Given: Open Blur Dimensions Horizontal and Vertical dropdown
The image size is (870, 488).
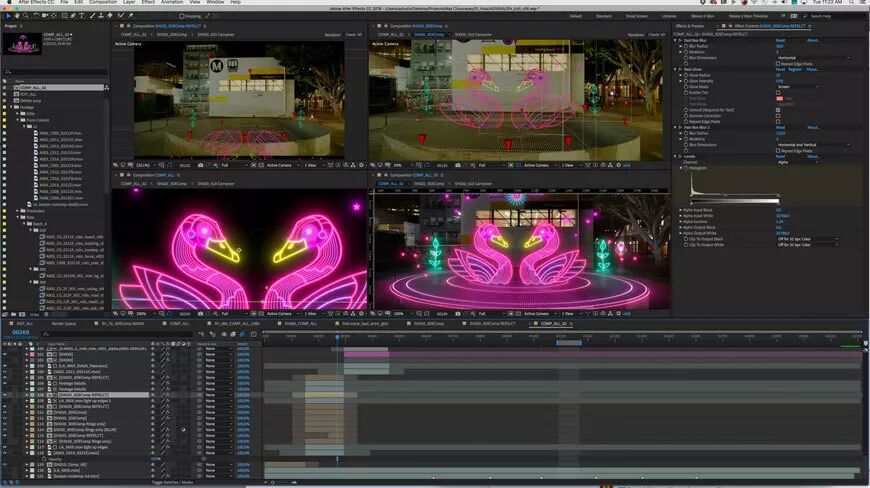Looking at the screenshot, I should (814, 145).
